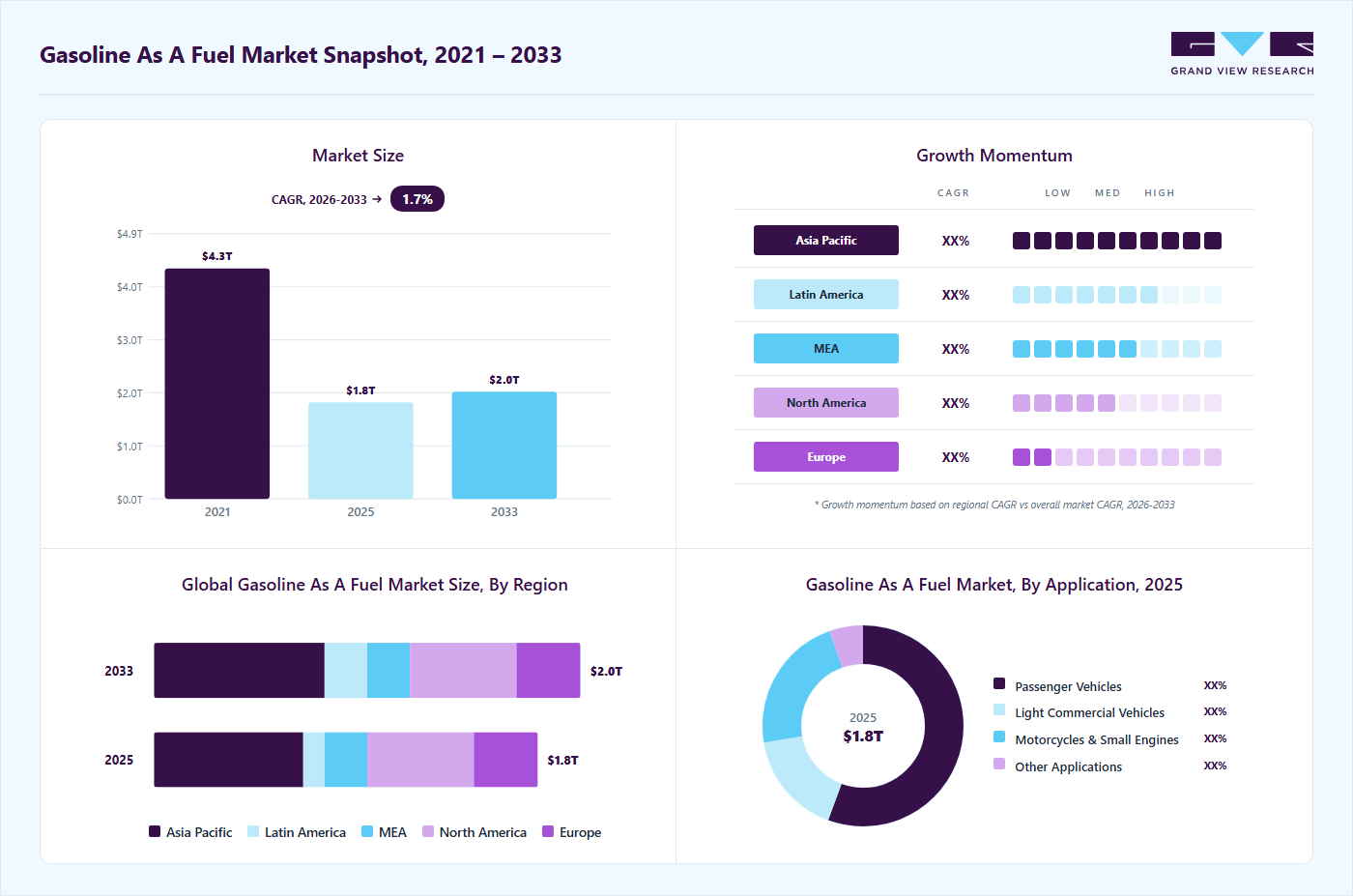Viewport: 1353px width, 896px height.
Task: Click the Other Applications donut segment
Action: (x=849, y=646)
